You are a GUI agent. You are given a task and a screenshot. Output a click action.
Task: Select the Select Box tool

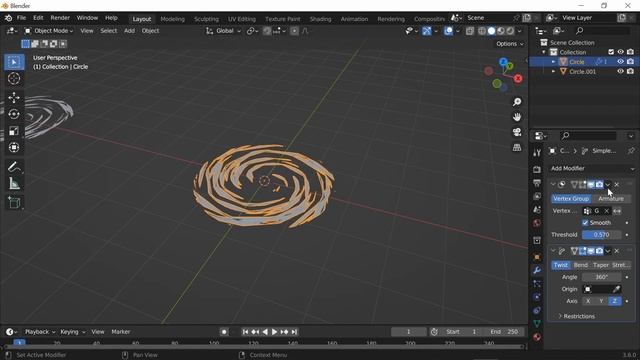[x=14, y=62]
